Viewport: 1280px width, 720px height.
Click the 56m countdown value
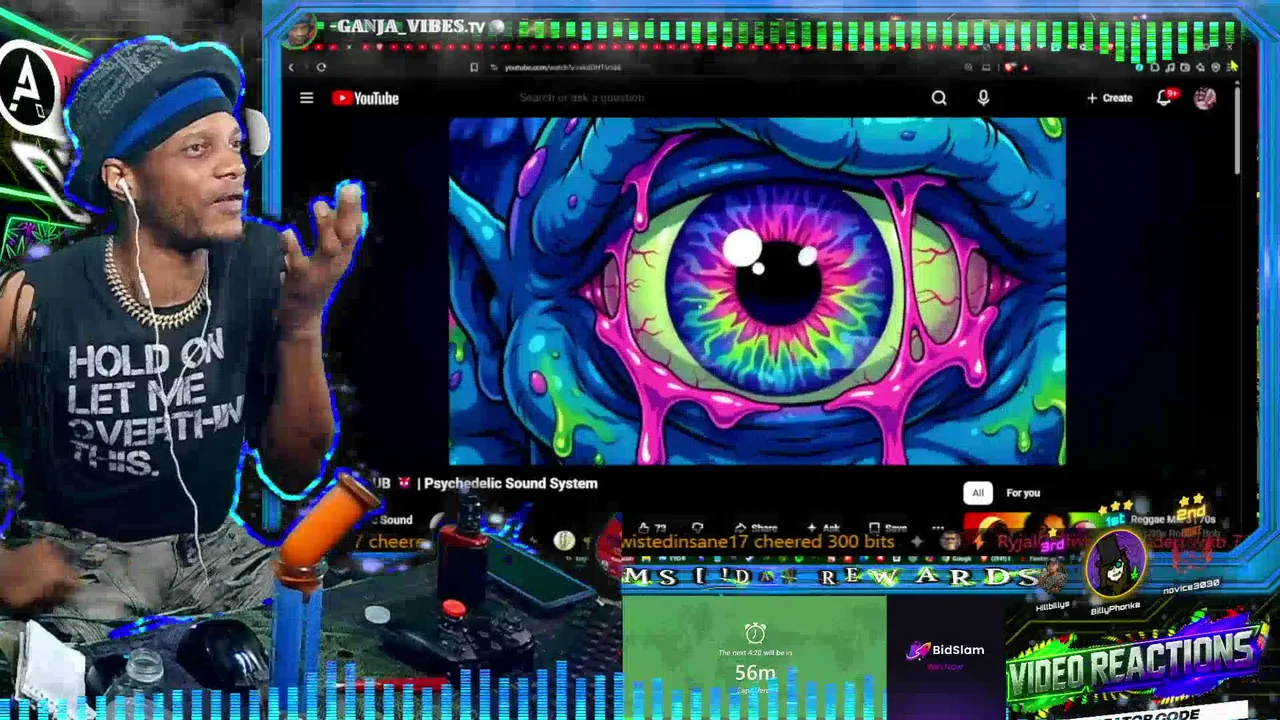755,673
